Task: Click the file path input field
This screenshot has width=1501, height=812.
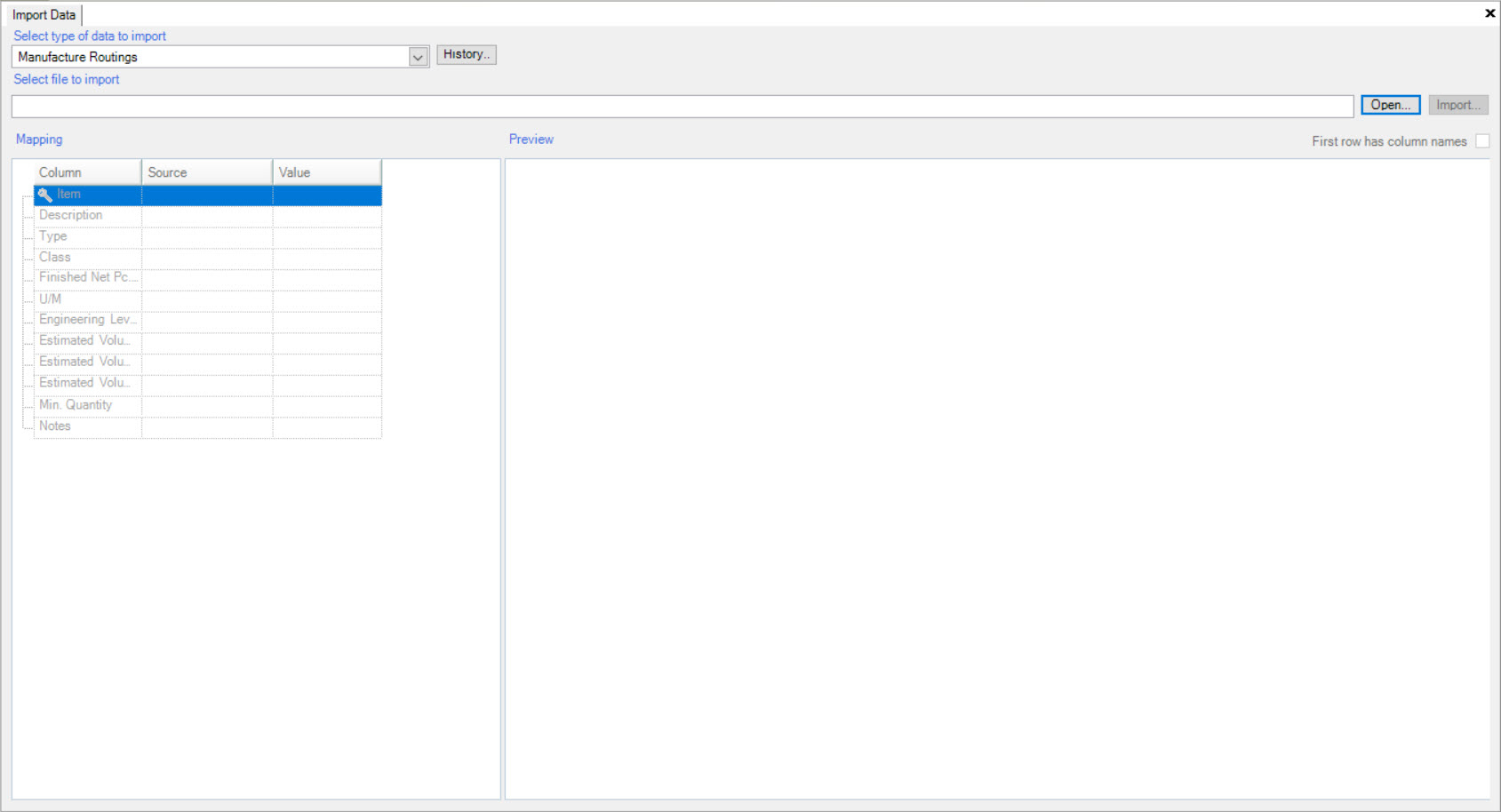Action: pyautogui.click(x=683, y=106)
